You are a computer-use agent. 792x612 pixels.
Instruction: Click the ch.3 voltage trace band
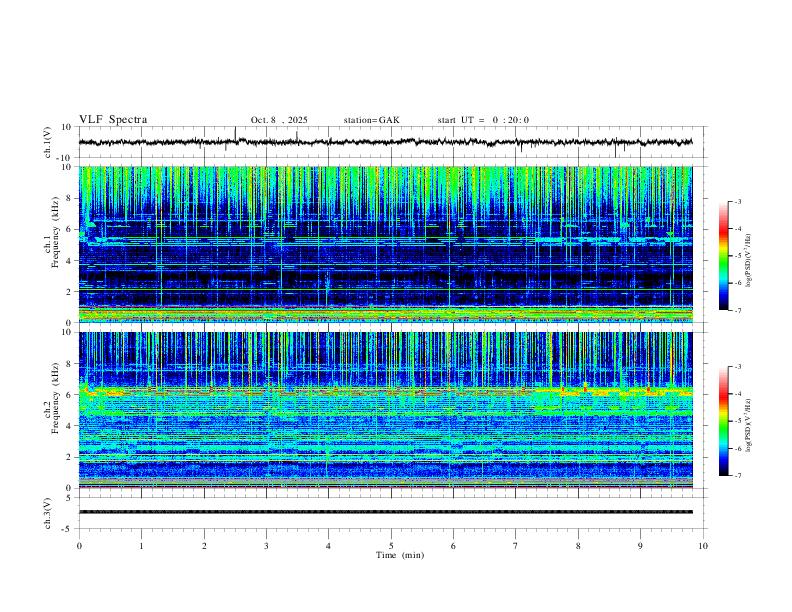pyautogui.click(x=385, y=512)
